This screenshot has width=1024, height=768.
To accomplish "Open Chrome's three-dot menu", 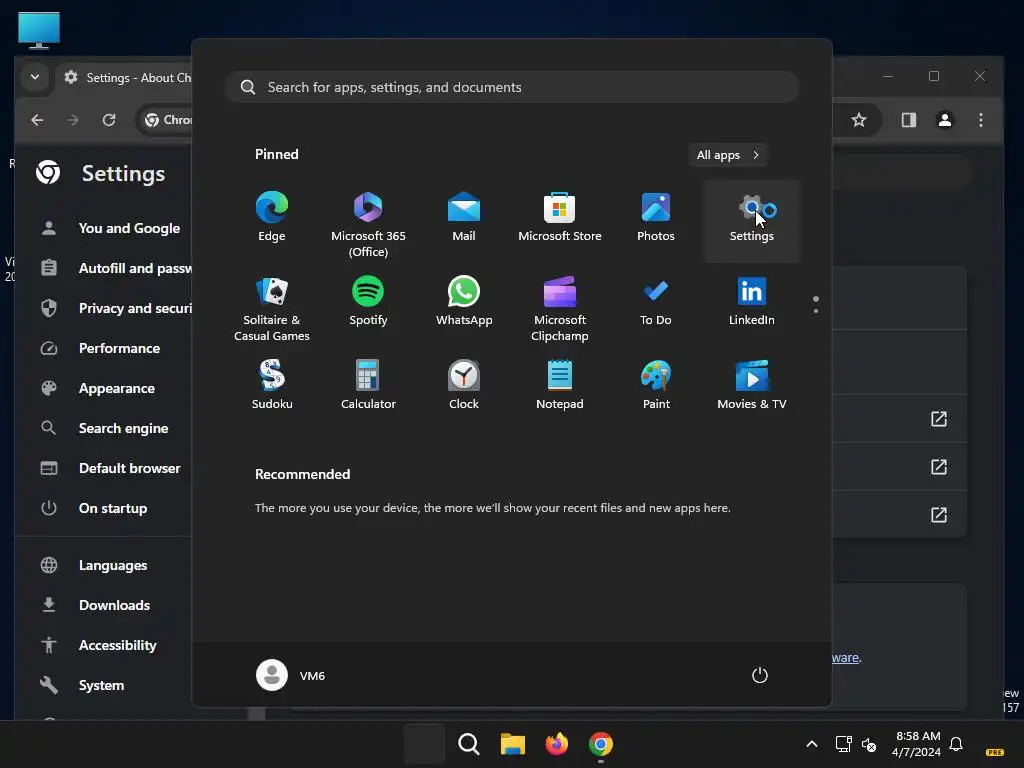I will click(x=980, y=120).
